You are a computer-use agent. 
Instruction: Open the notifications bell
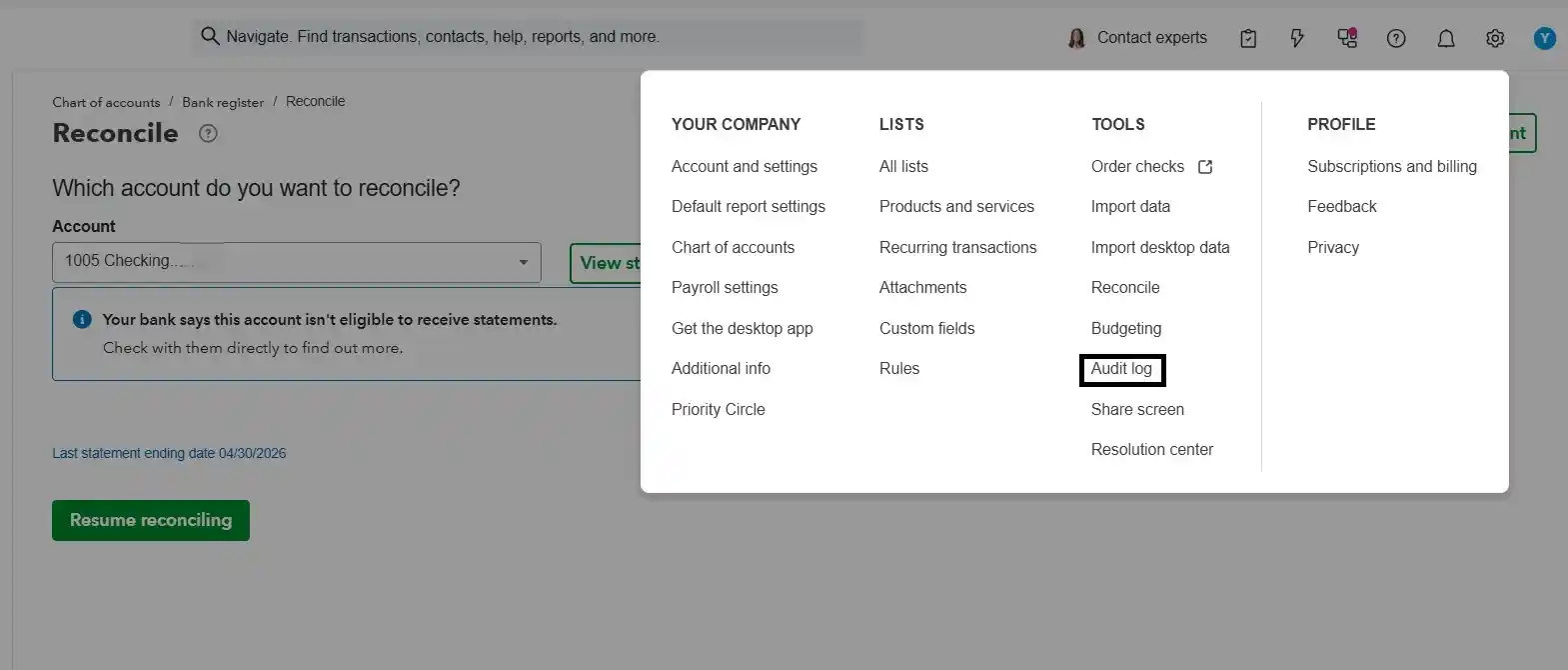1446,38
